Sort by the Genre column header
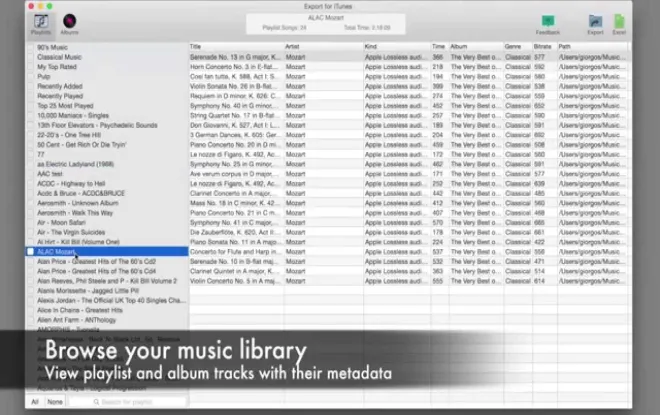The width and height of the screenshot is (660, 415). pos(518,47)
